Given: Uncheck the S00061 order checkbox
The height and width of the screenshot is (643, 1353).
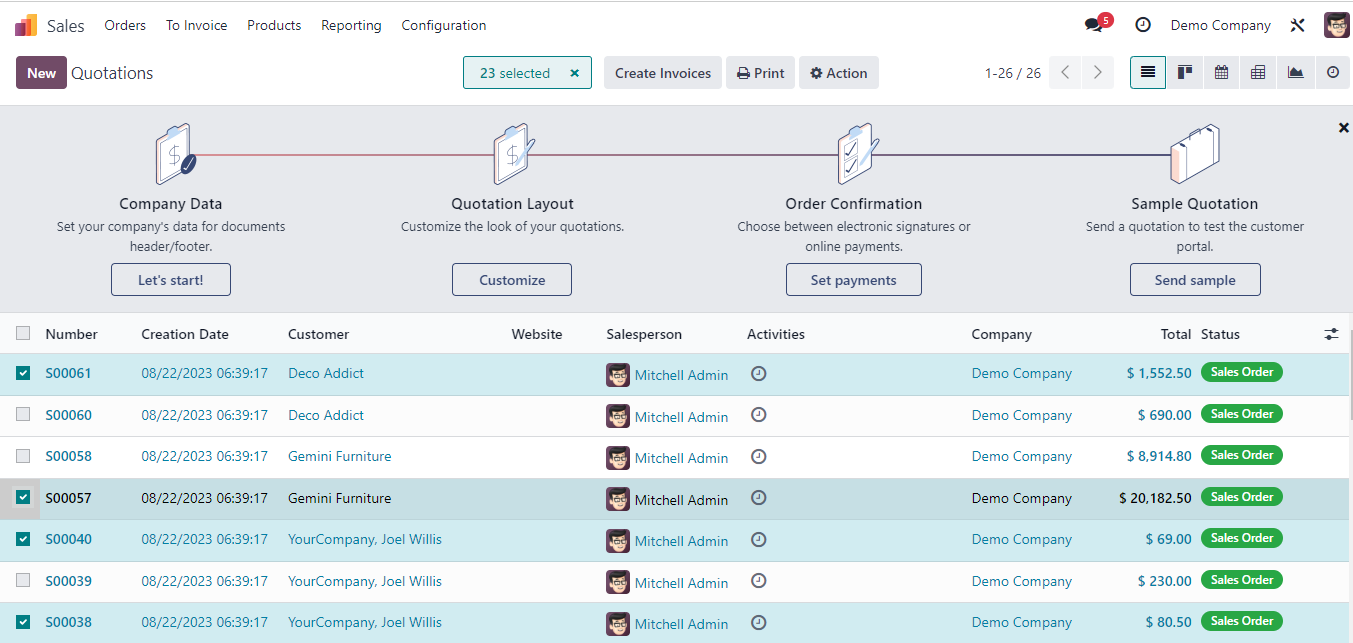Looking at the screenshot, I should (x=23, y=373).
